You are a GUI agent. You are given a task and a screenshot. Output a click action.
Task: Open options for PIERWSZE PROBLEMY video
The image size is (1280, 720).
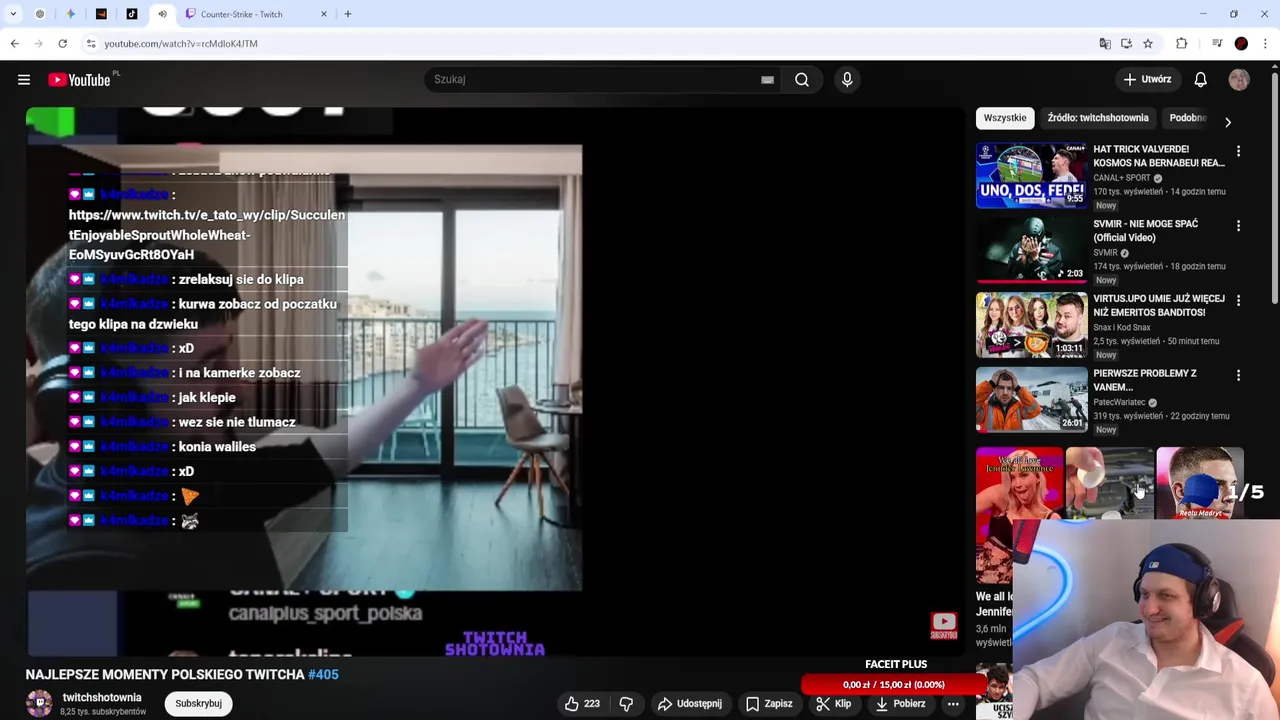pos(1238,375)
